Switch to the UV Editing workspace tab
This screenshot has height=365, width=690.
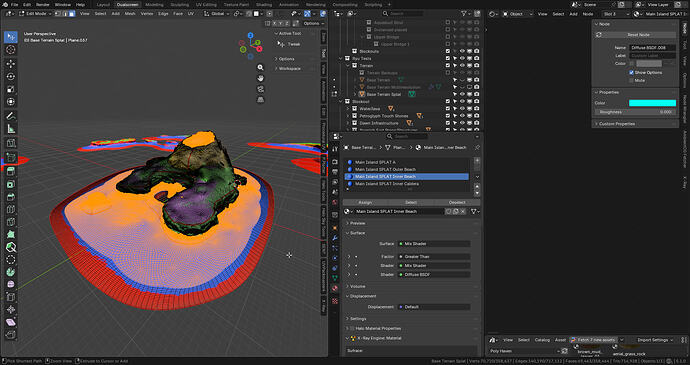[x=207, y=4]
